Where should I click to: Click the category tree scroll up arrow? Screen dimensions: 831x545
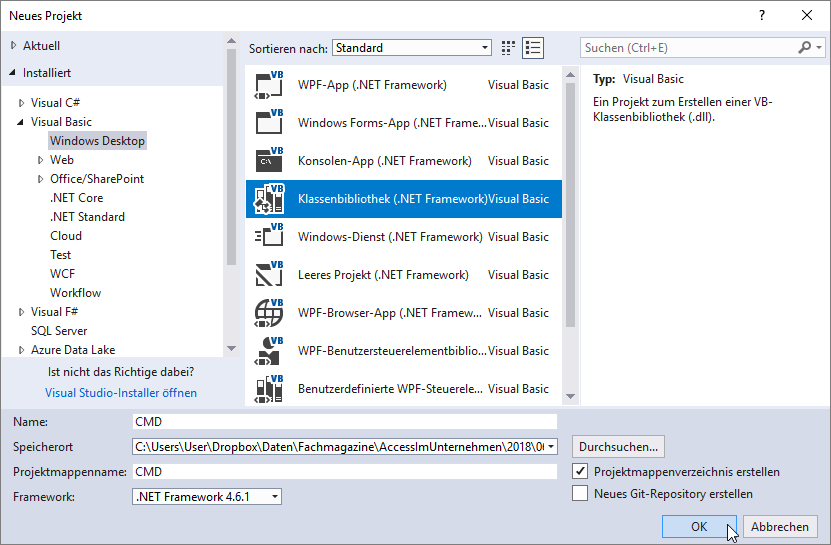[x=231, y=41]
